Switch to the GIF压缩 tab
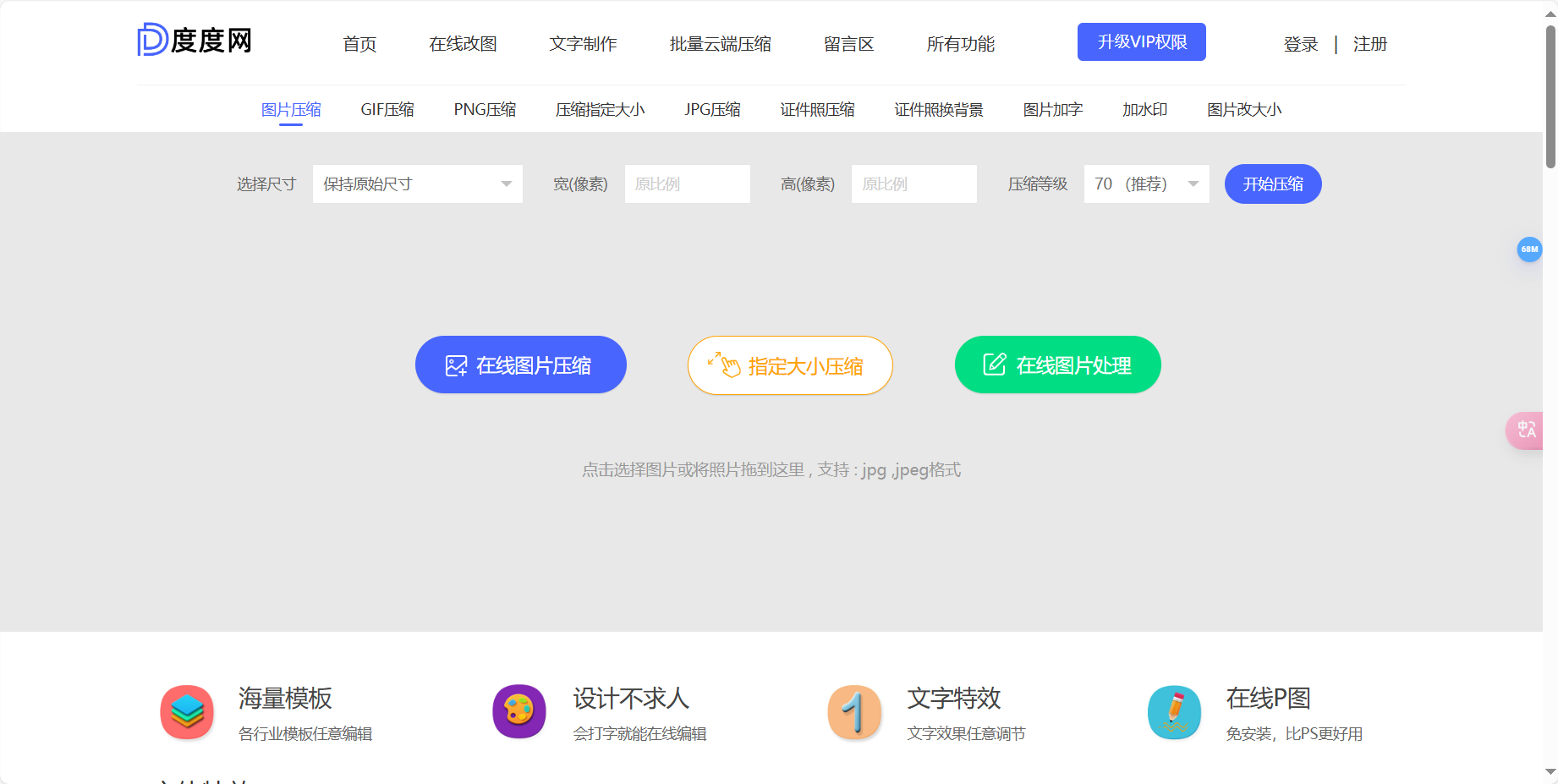The image size is (1558, 784). (x=387, y=109)
